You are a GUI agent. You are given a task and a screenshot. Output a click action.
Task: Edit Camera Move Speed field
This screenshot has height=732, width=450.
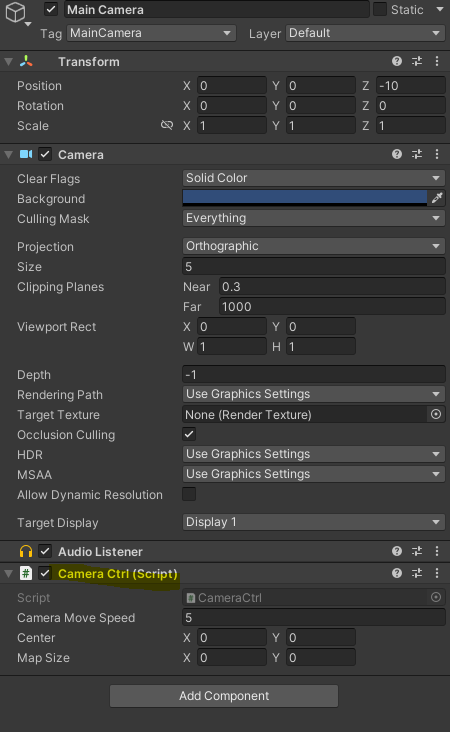click(313, 618)
